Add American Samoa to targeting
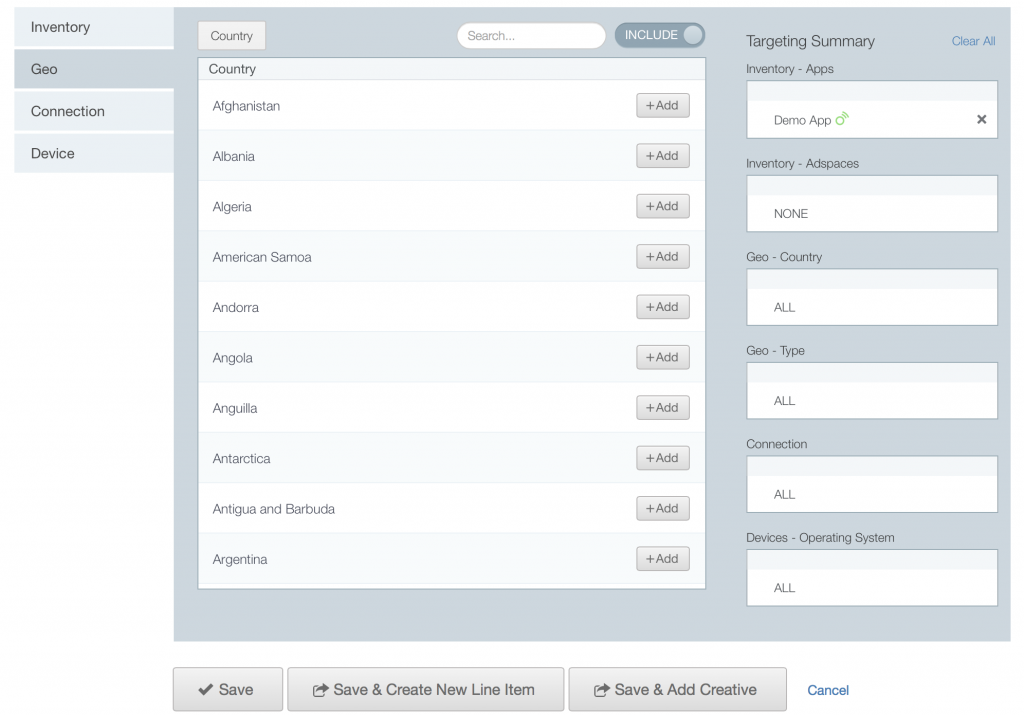Screen dimensions: 1024x715 tap(663, 257)
